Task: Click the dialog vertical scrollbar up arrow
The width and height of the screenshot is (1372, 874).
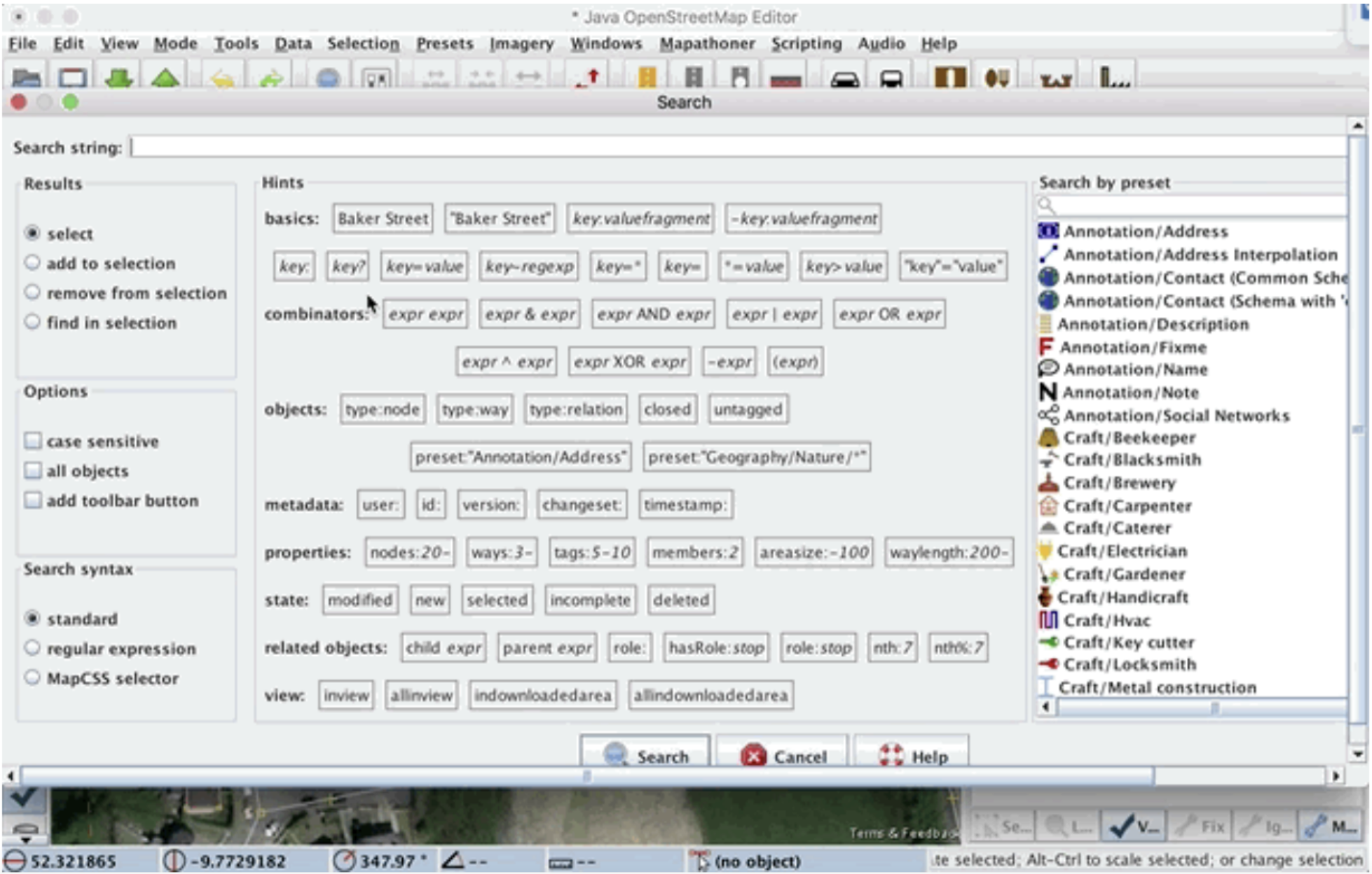Action: coord(1357,126)
